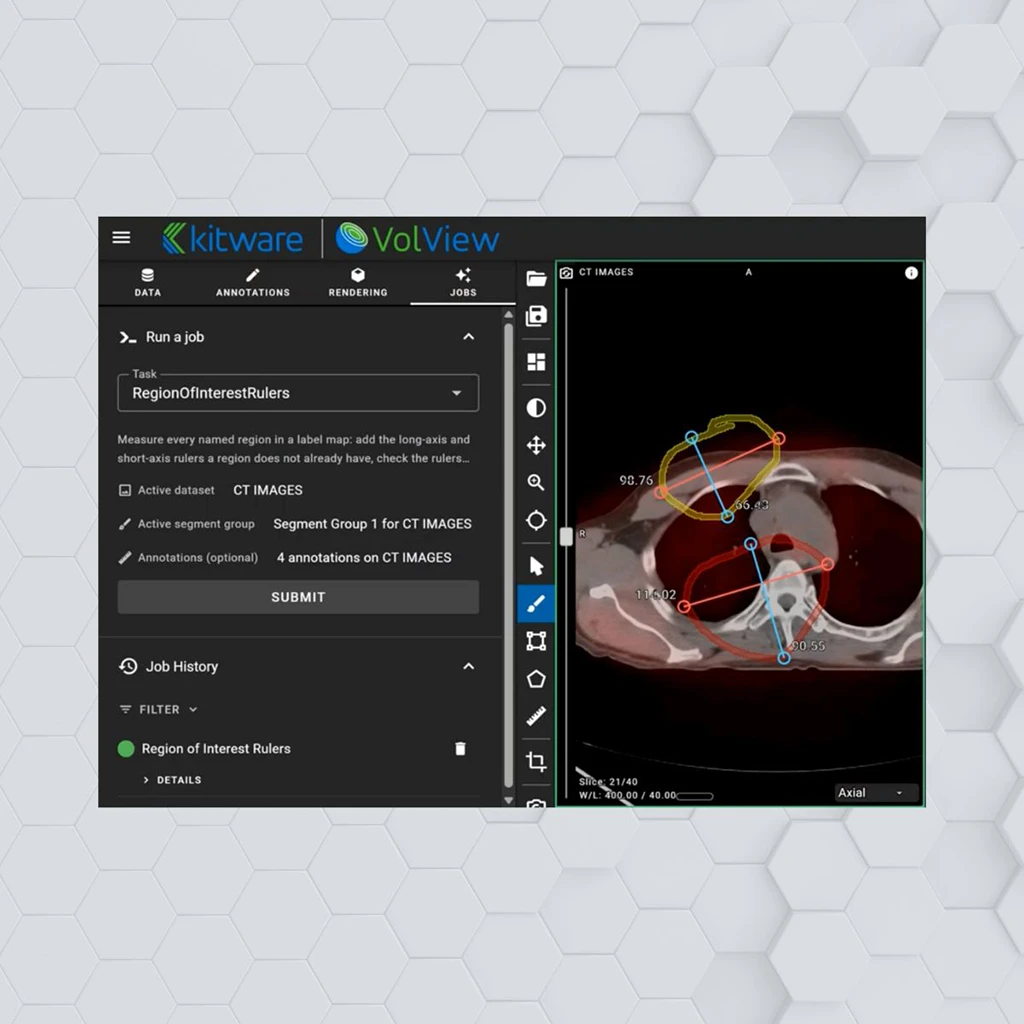Click the 116.02 ruler measurement label

656,594
